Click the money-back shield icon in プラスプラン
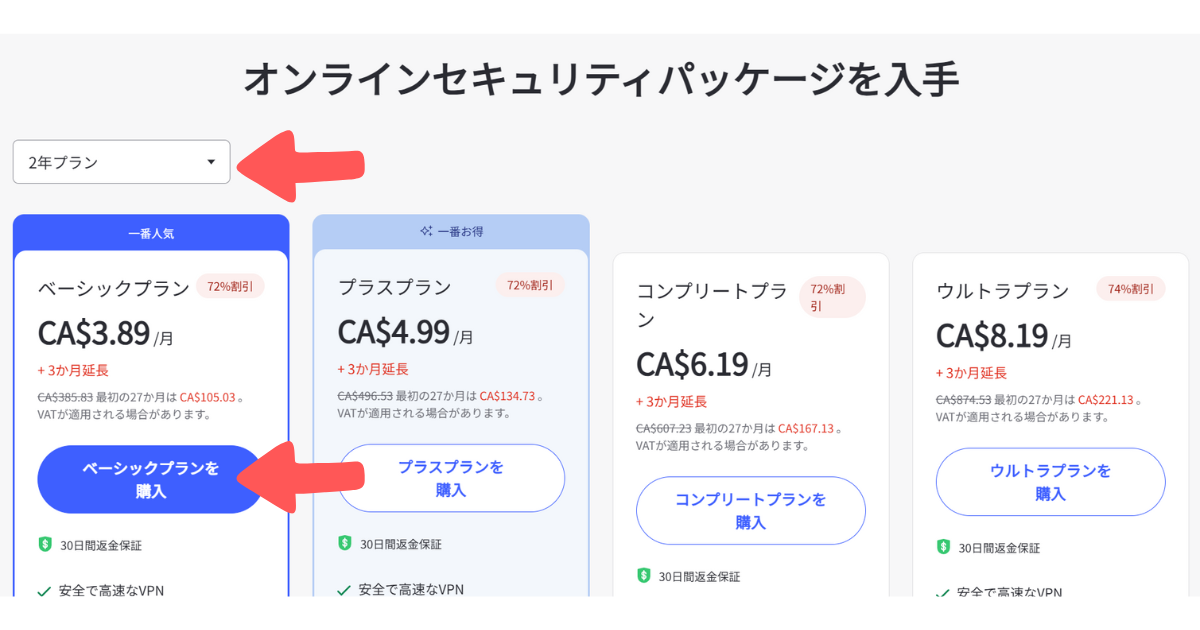Viewport: 1200px width, 630px height. (345, 544)
